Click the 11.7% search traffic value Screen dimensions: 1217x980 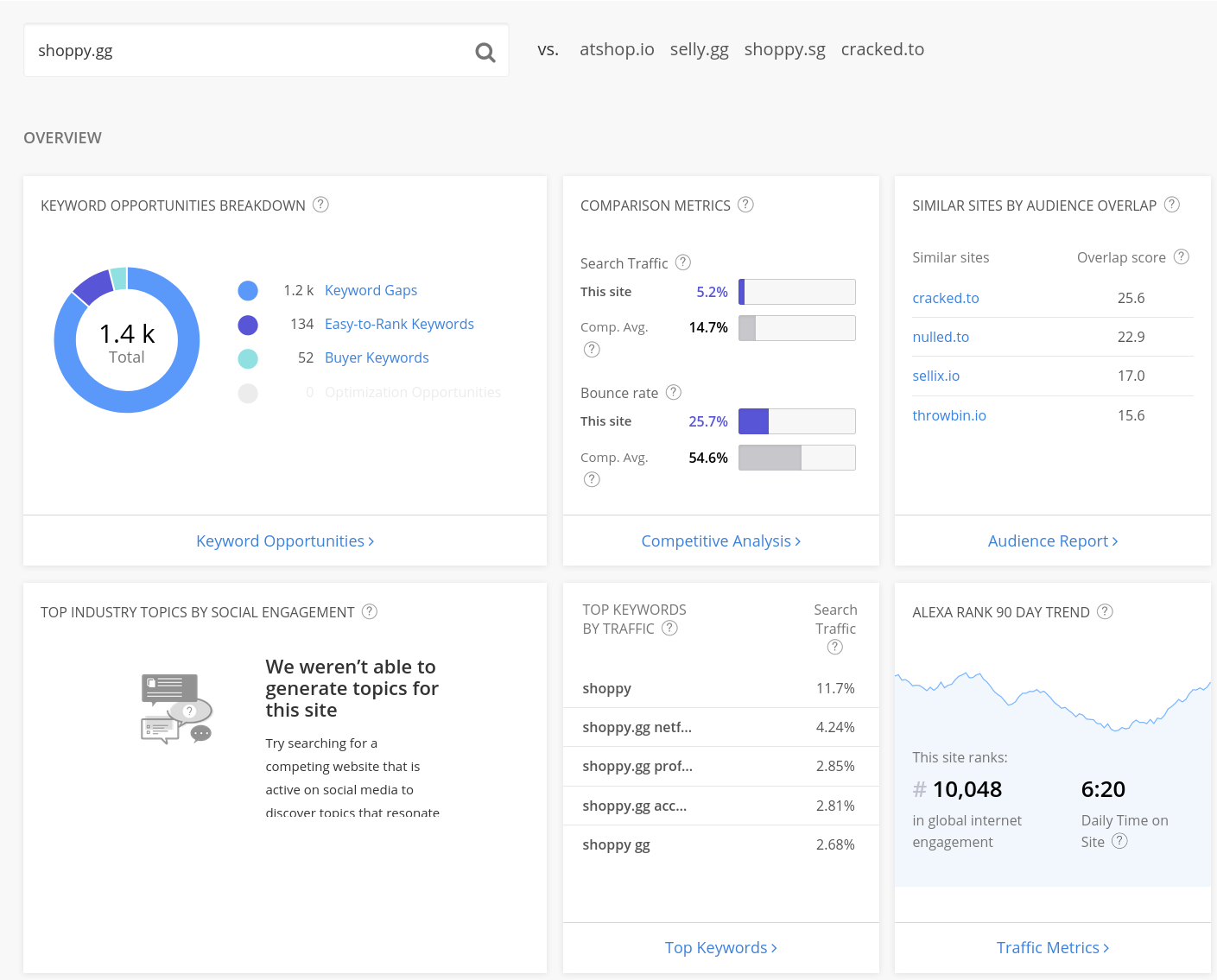(x=835, y=688)
